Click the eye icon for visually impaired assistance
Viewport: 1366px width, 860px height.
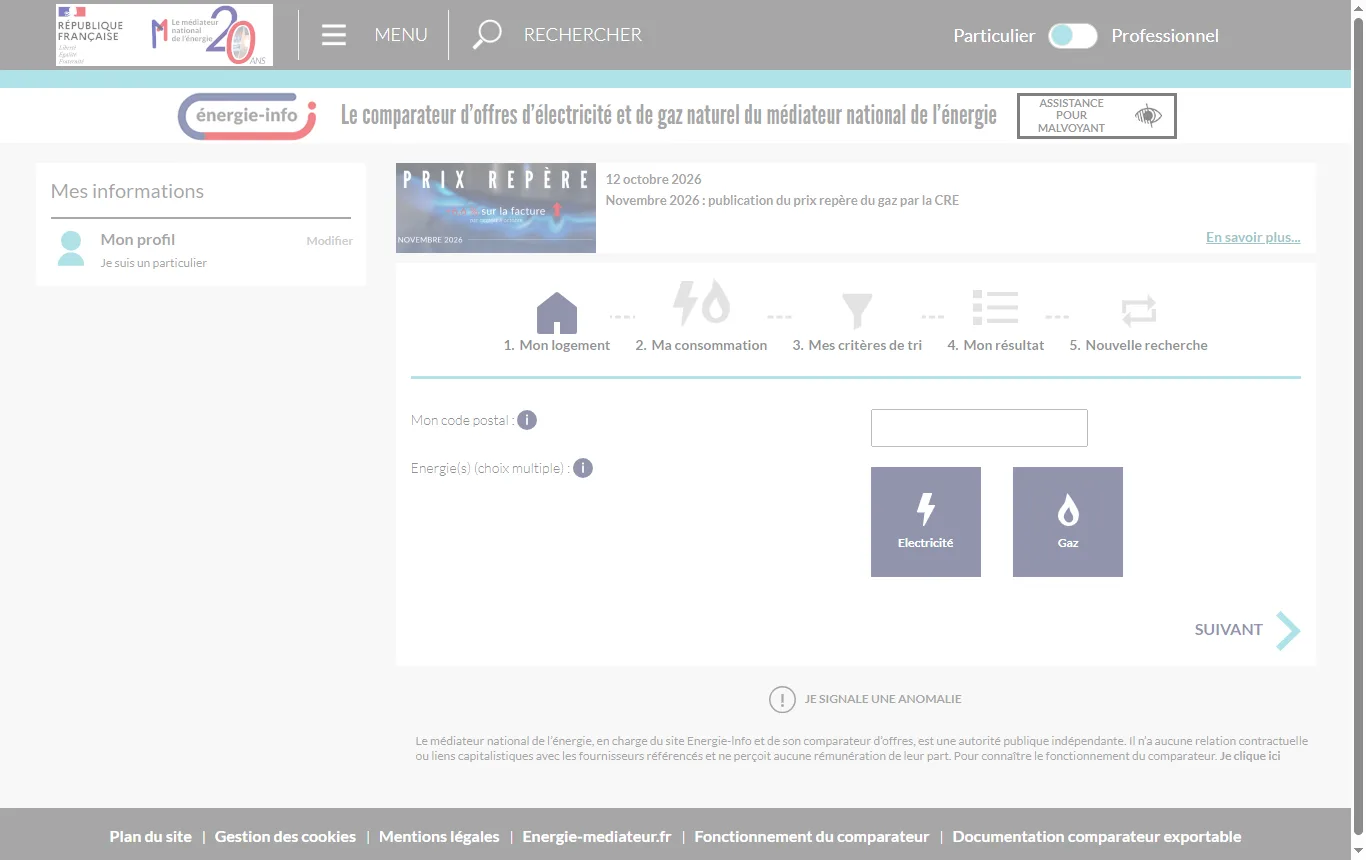click(x=1149, y=116)
